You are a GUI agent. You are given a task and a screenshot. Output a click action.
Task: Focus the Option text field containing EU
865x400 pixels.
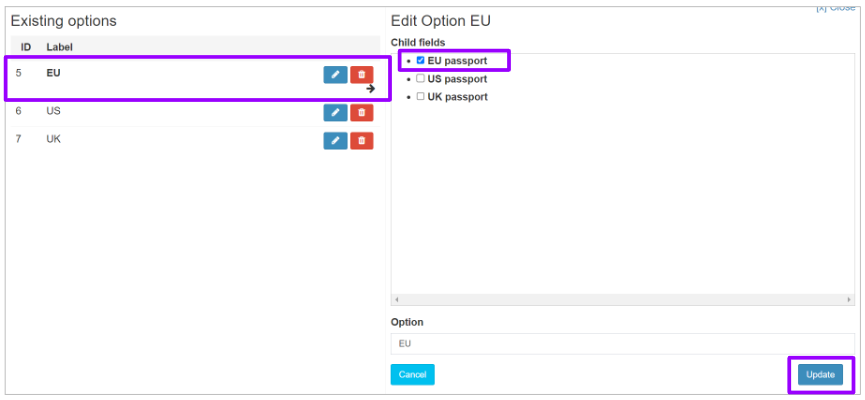[x=623, y=344]
